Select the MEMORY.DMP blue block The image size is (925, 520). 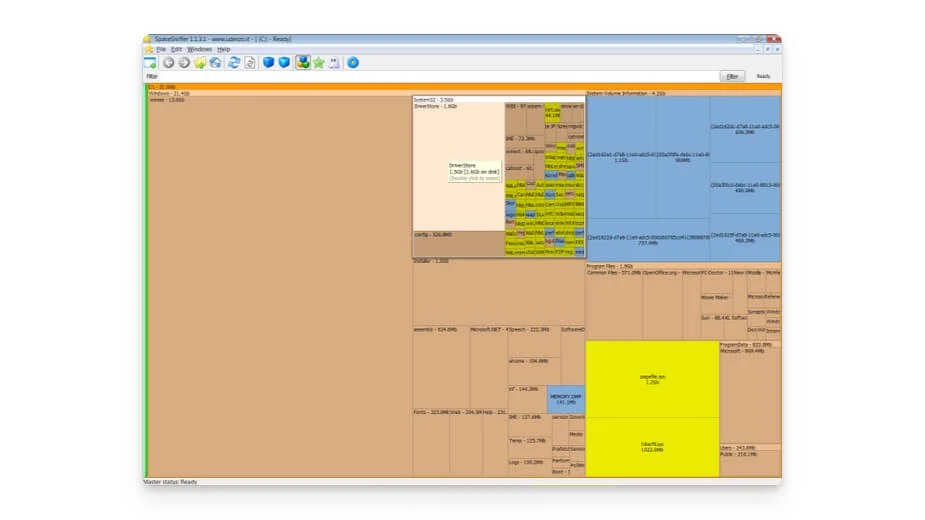[x=566, y=399]
